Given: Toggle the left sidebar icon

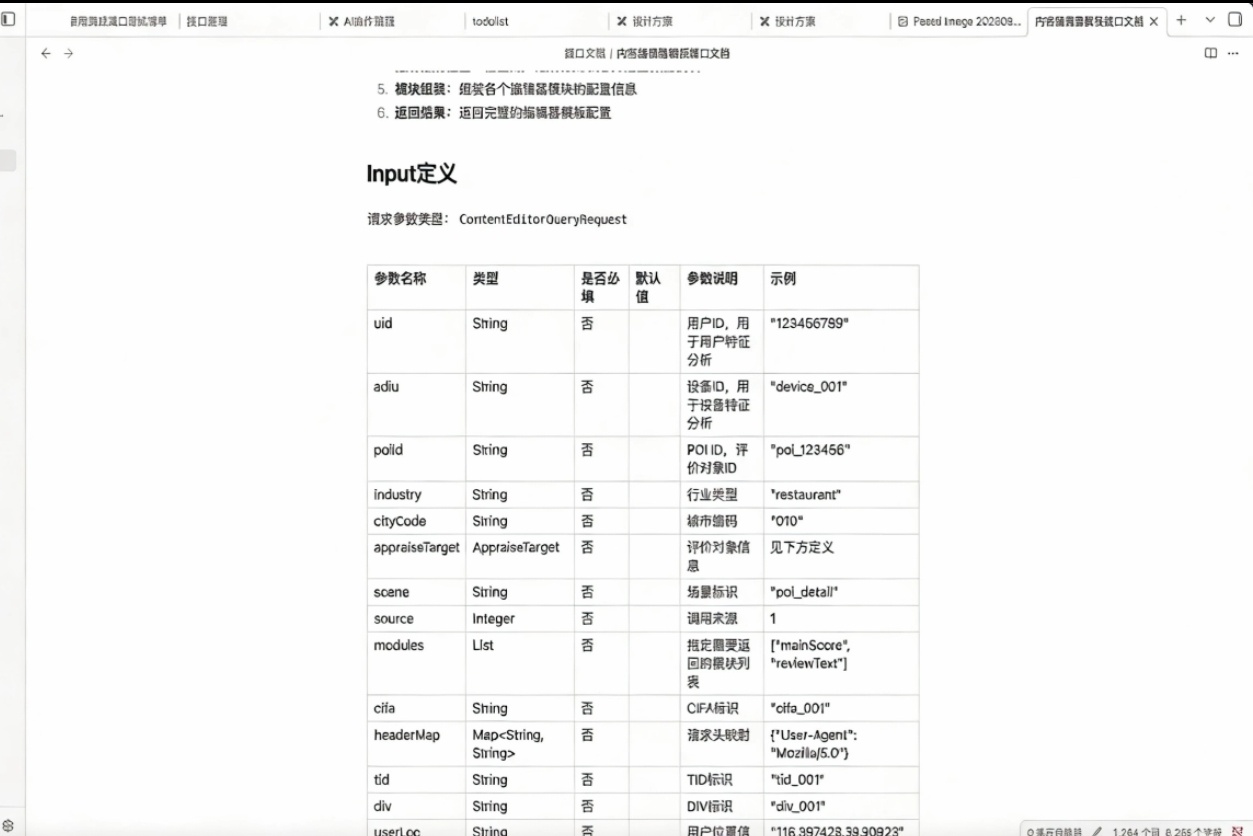Looking at the screenshot, I should click(8, 20).
